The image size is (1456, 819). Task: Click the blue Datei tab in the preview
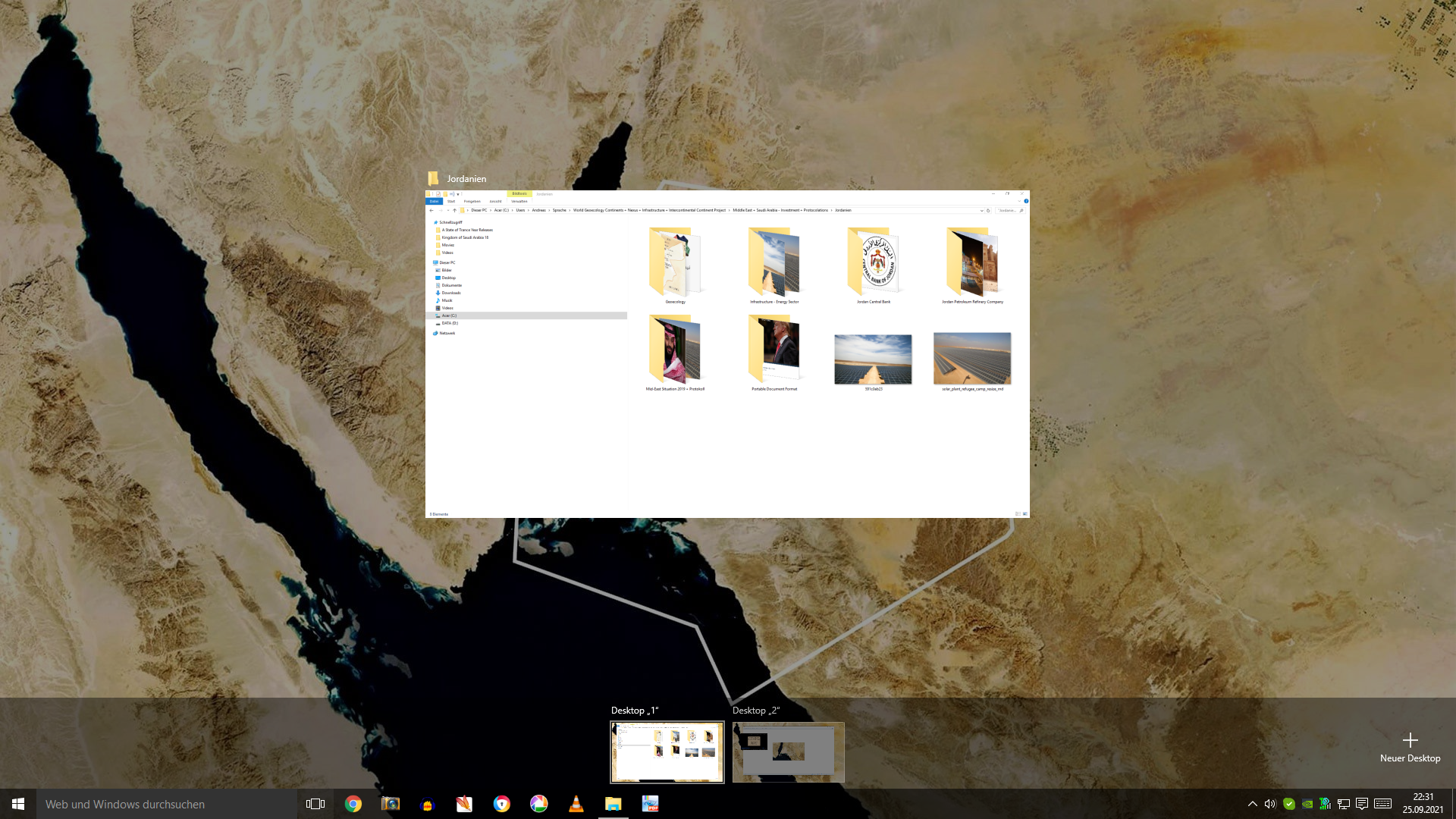tap(434, 202)
